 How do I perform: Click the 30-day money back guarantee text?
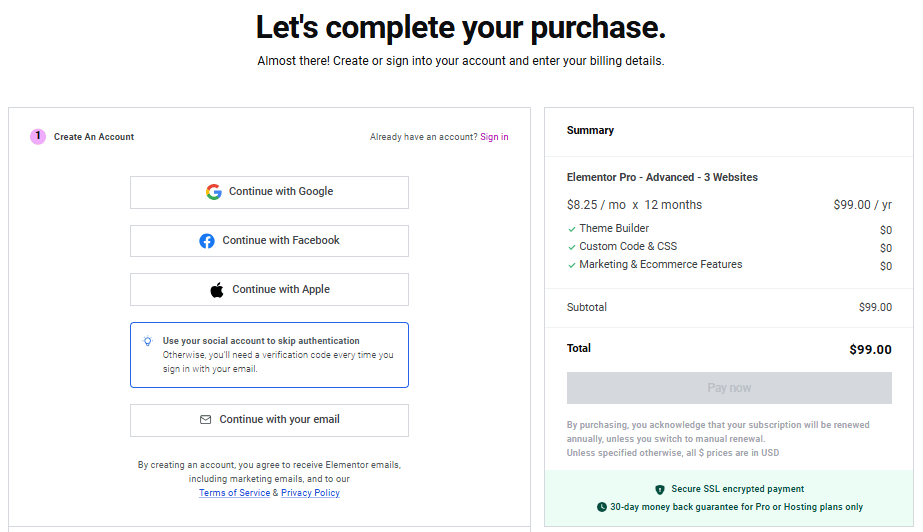[736, 507]
